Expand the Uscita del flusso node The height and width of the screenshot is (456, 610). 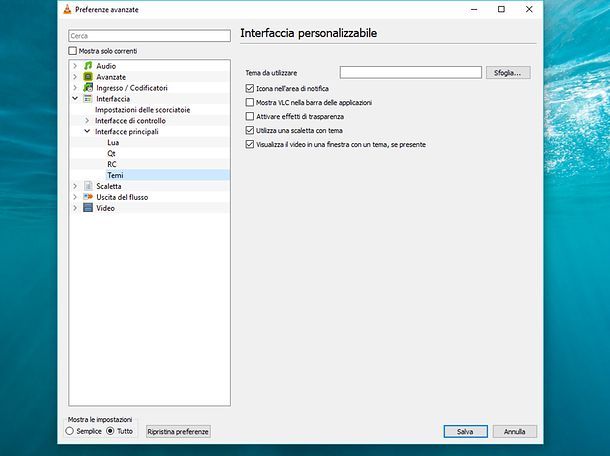(x=75, y=197)
